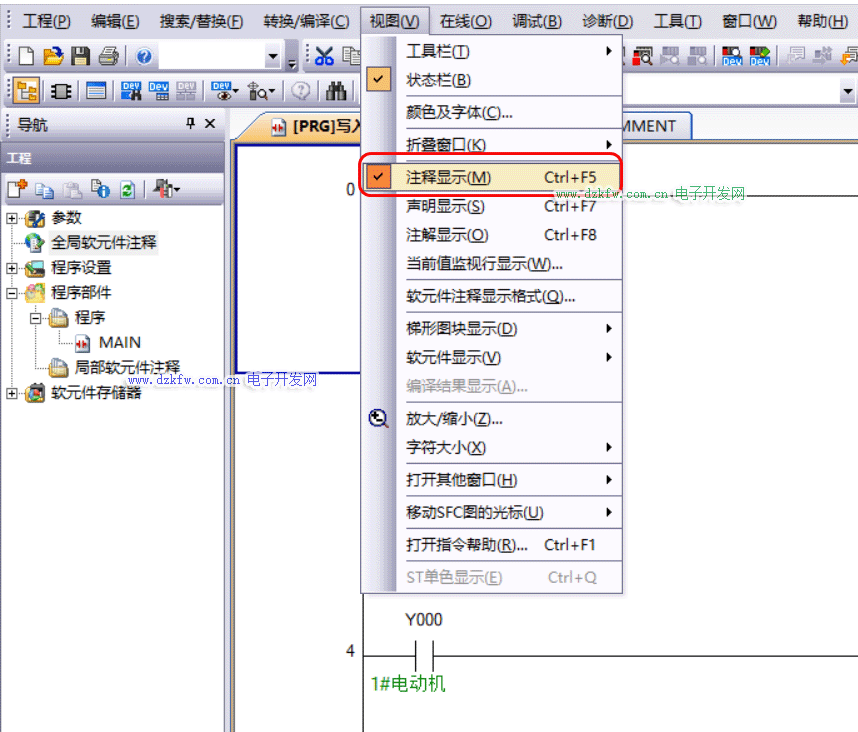Image resolution: width=858 pixels, height=732 pixels.
Task: Select MAIN program in project tree
Action: pos(119,342)
